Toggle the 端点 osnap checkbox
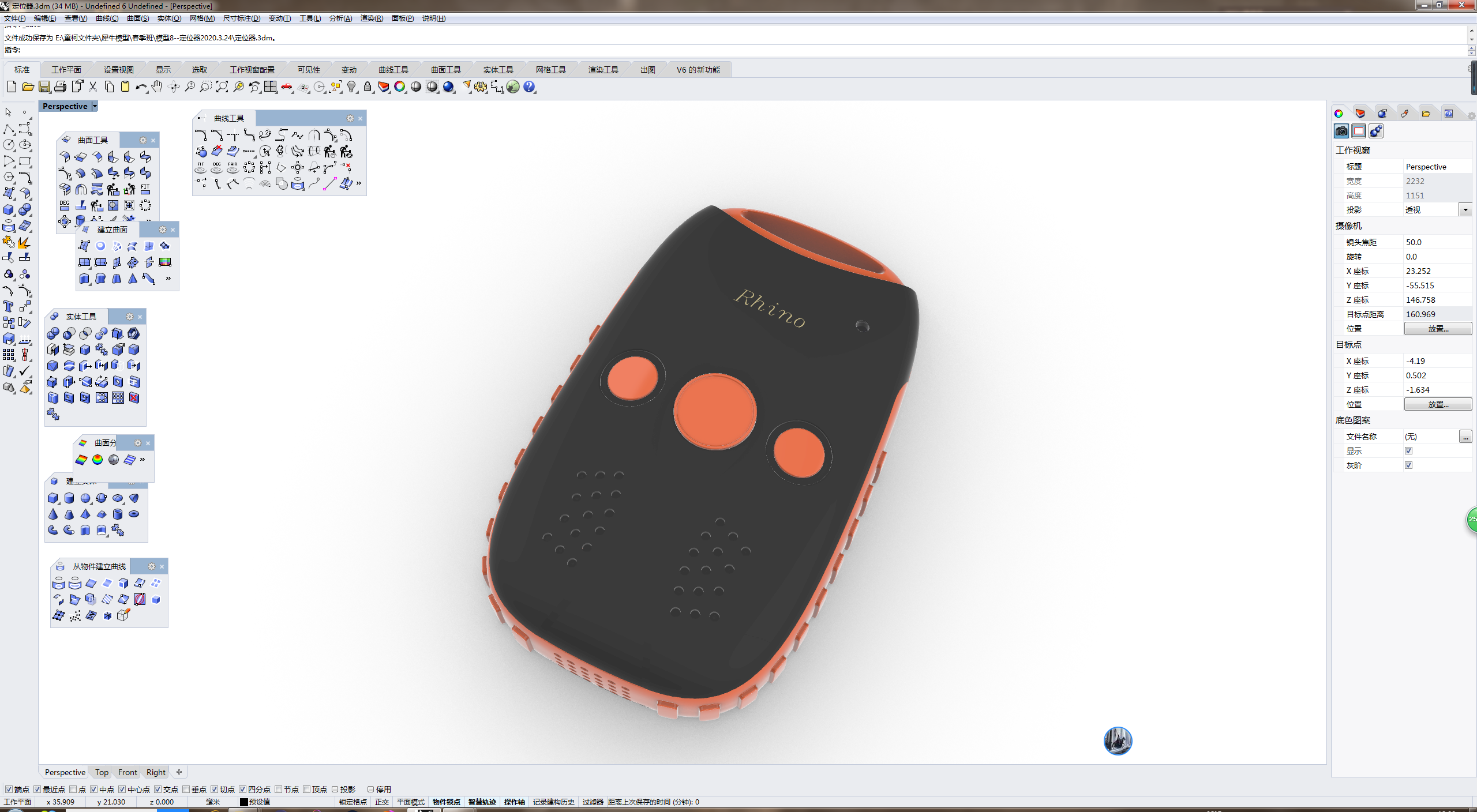This screenshot has height=812, width=1477. tap(9, 789)
